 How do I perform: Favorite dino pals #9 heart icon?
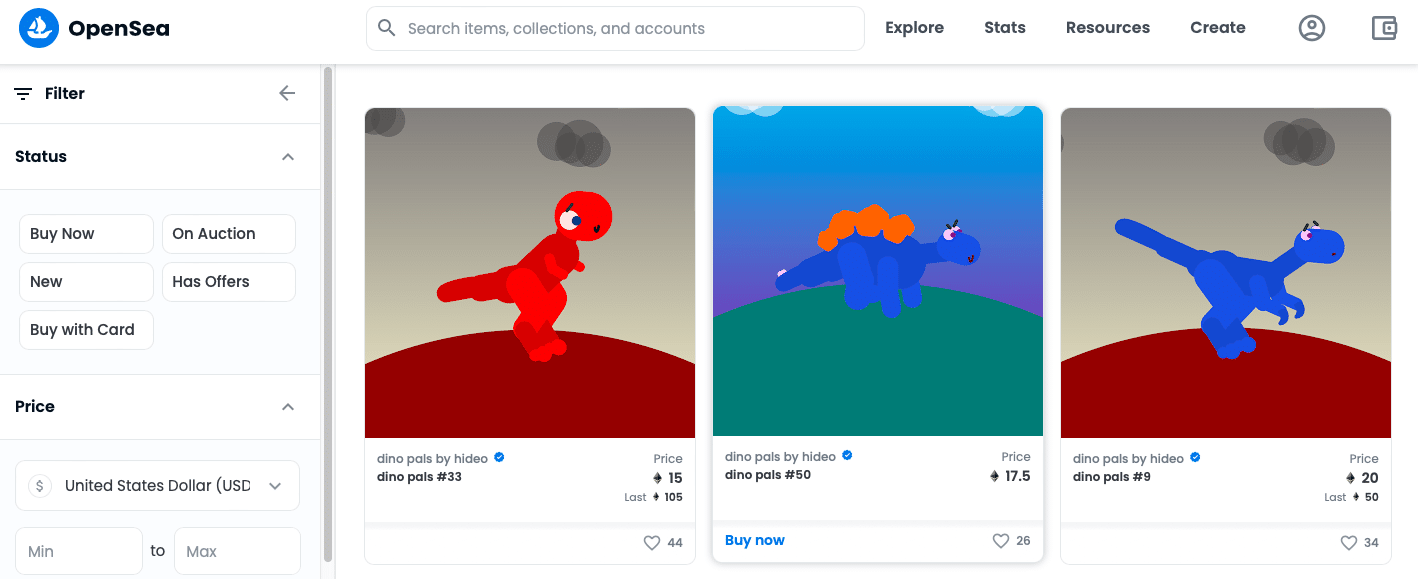(1348, 543)
